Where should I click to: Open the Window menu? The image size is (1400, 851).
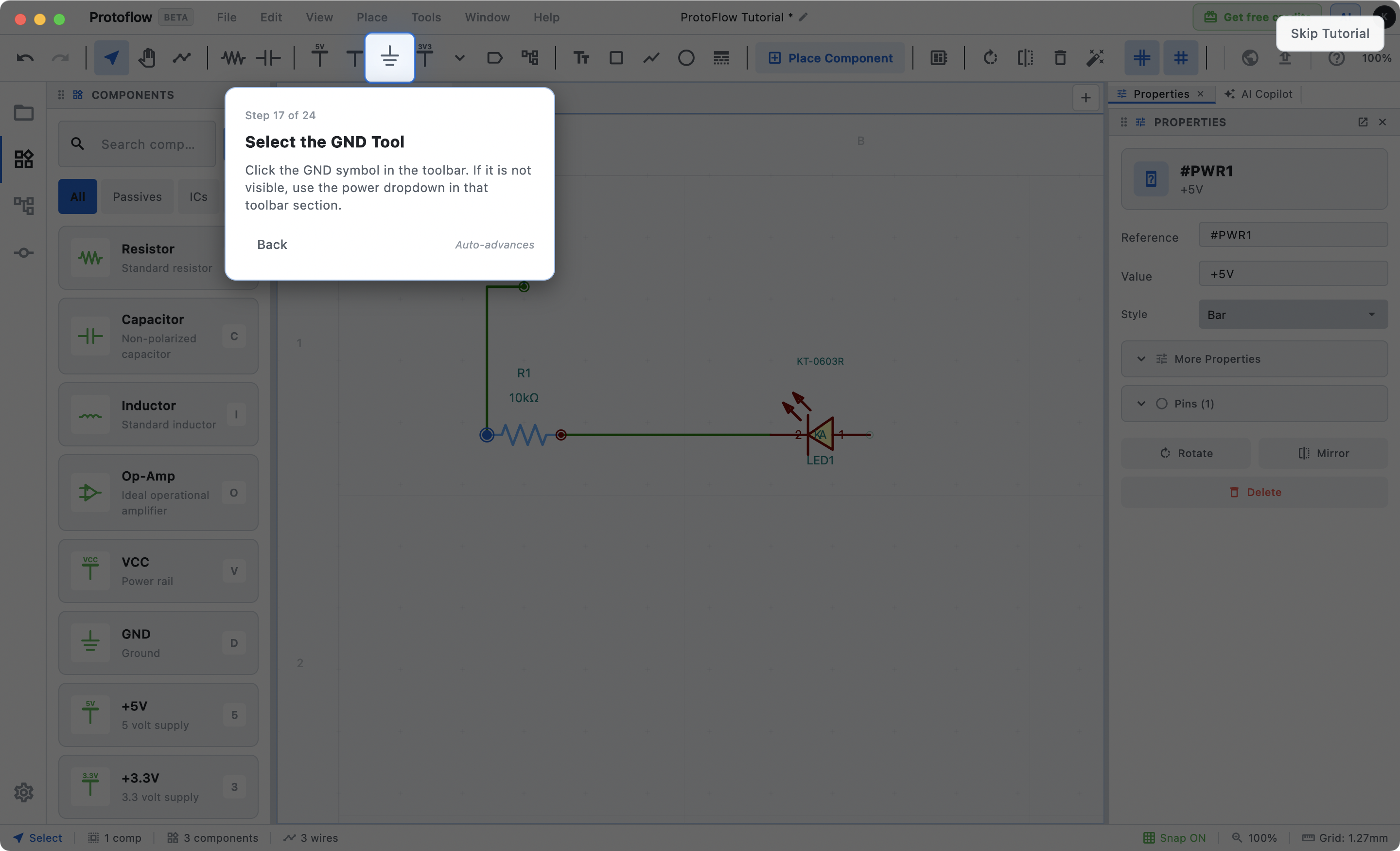pos(487,17)
